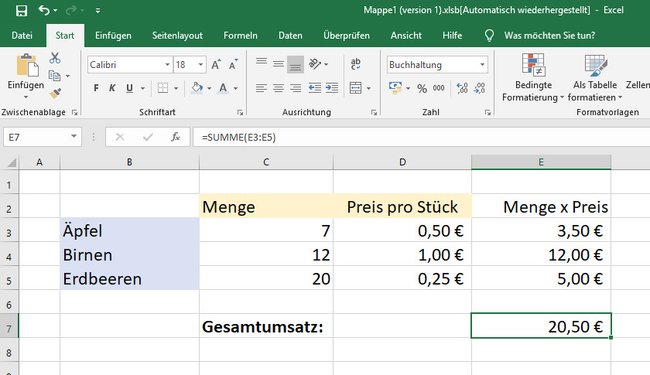
Task: Open the name box dropdown arrow
Action: [74, 137]
